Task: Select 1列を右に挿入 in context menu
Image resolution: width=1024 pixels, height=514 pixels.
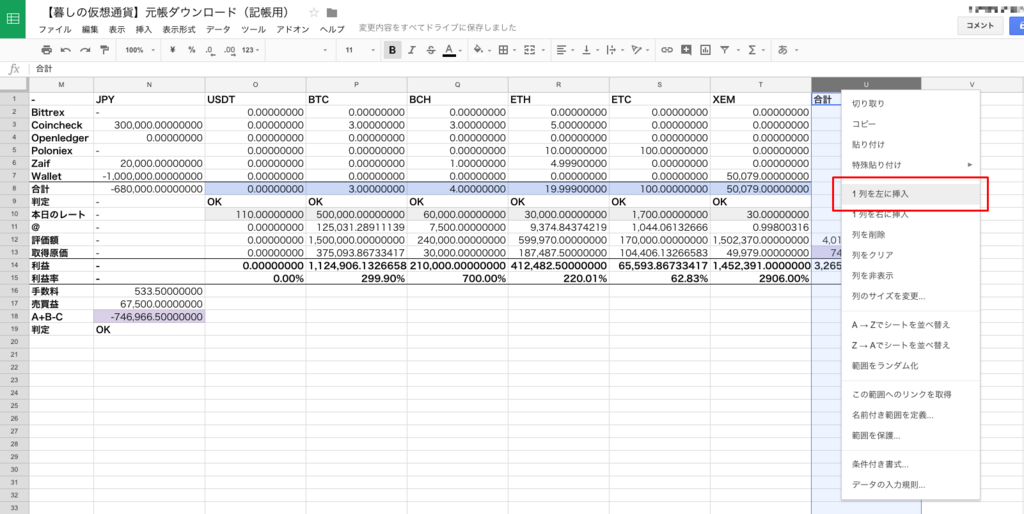Action: click(911, 214)
